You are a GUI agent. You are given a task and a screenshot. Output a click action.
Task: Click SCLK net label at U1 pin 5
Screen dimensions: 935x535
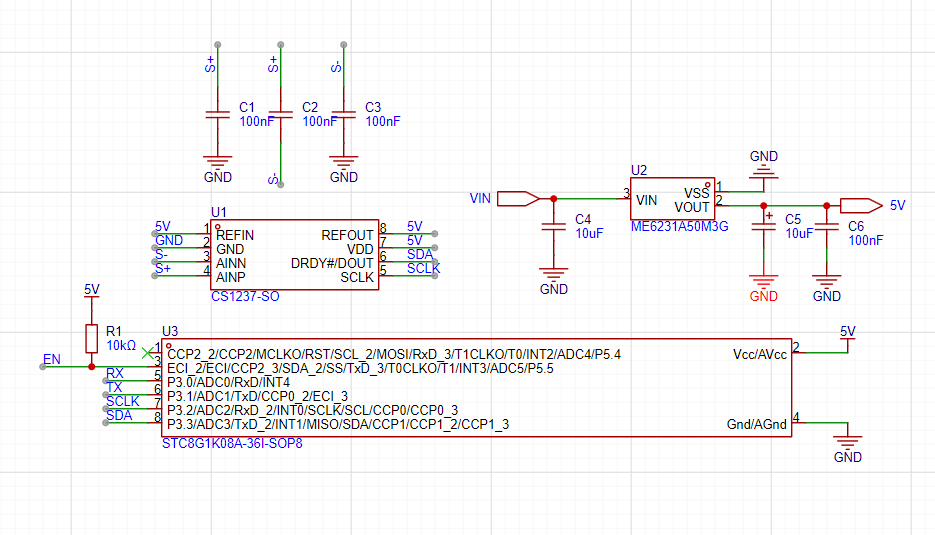tap(423, 269)
